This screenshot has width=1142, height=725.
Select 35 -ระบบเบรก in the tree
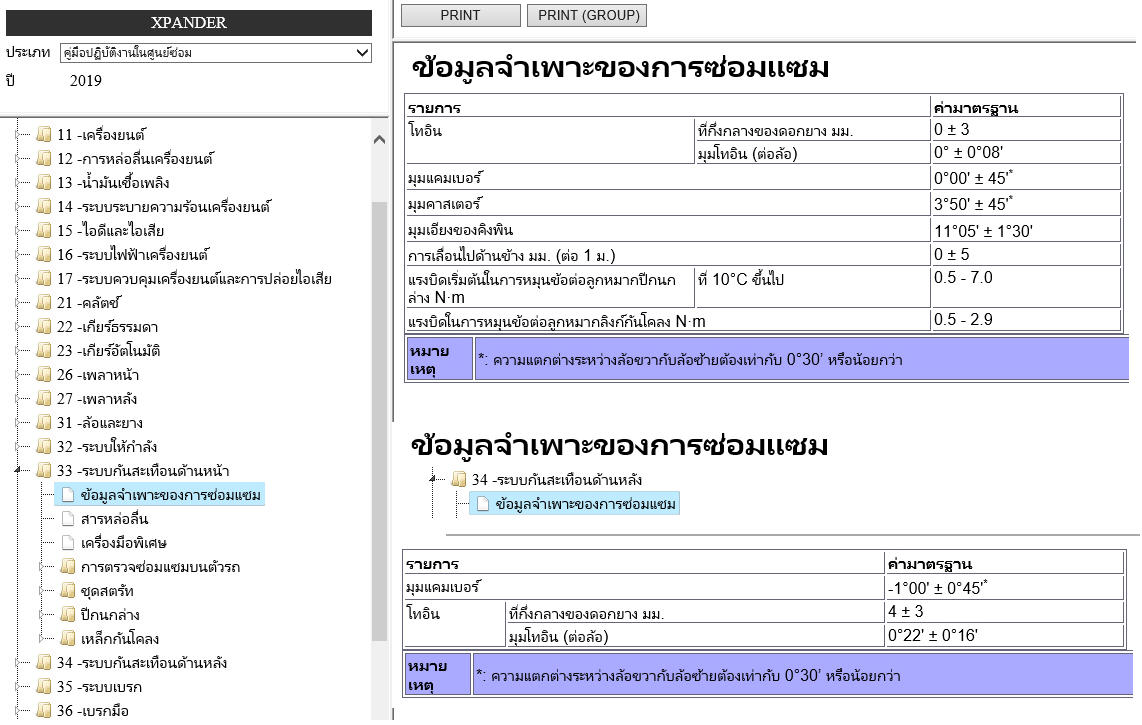pos(99,686)
